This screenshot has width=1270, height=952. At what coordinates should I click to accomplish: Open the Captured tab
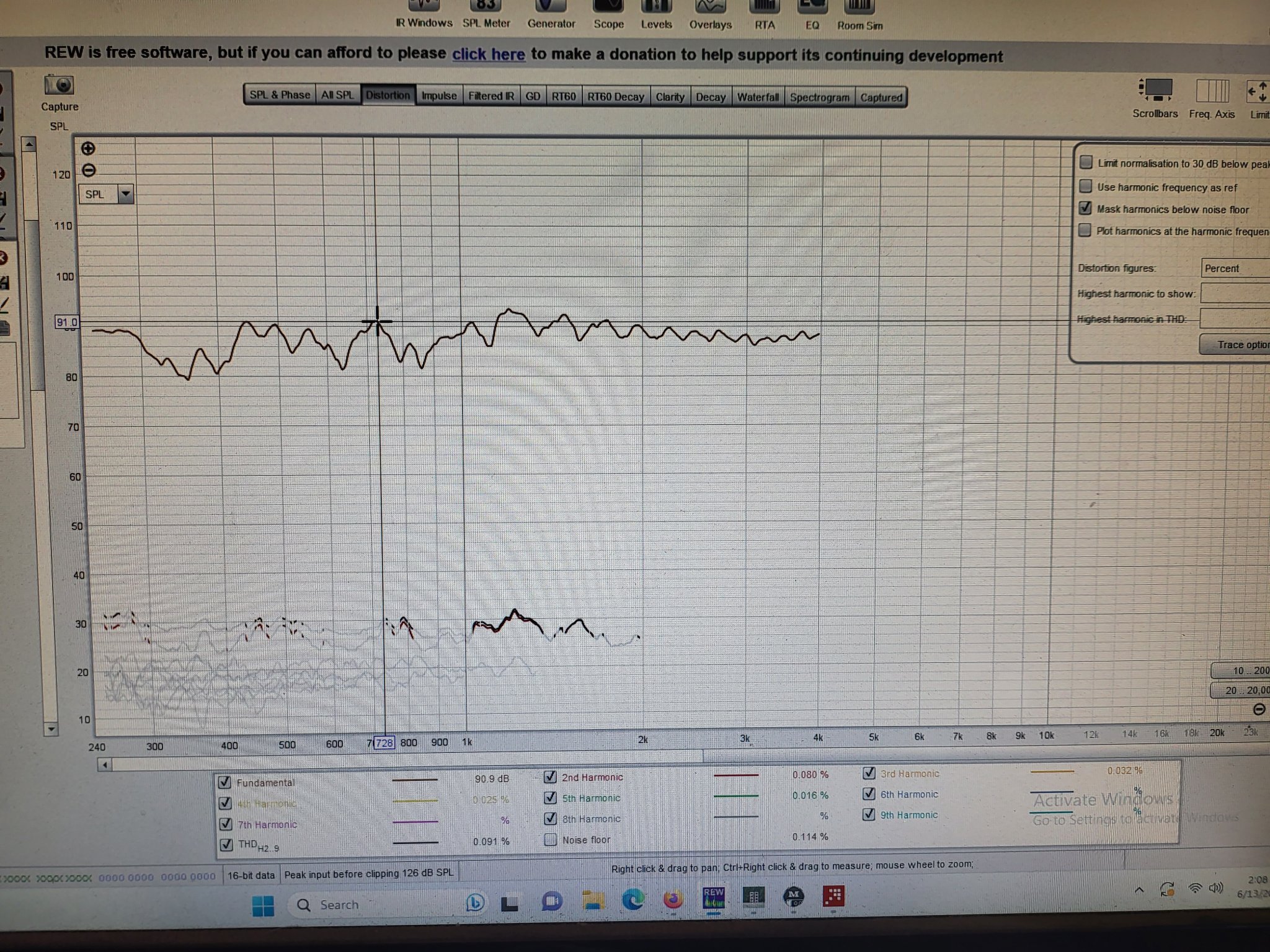point(881,97)
